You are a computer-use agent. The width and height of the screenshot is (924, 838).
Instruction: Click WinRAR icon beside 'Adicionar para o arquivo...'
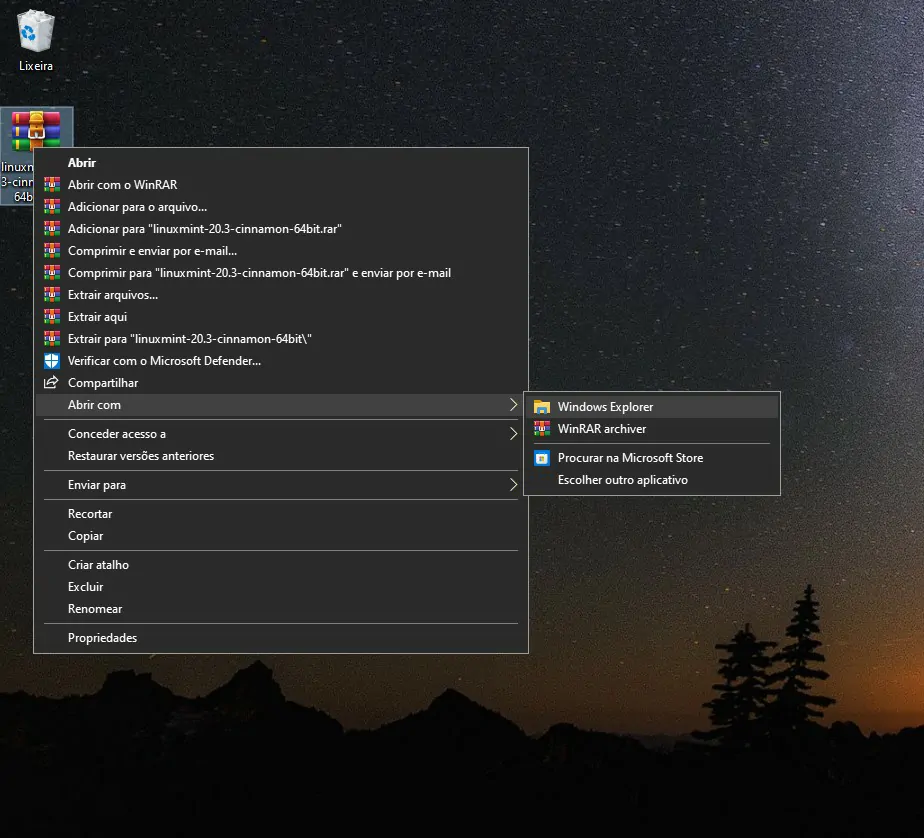[x=52, y=207]
